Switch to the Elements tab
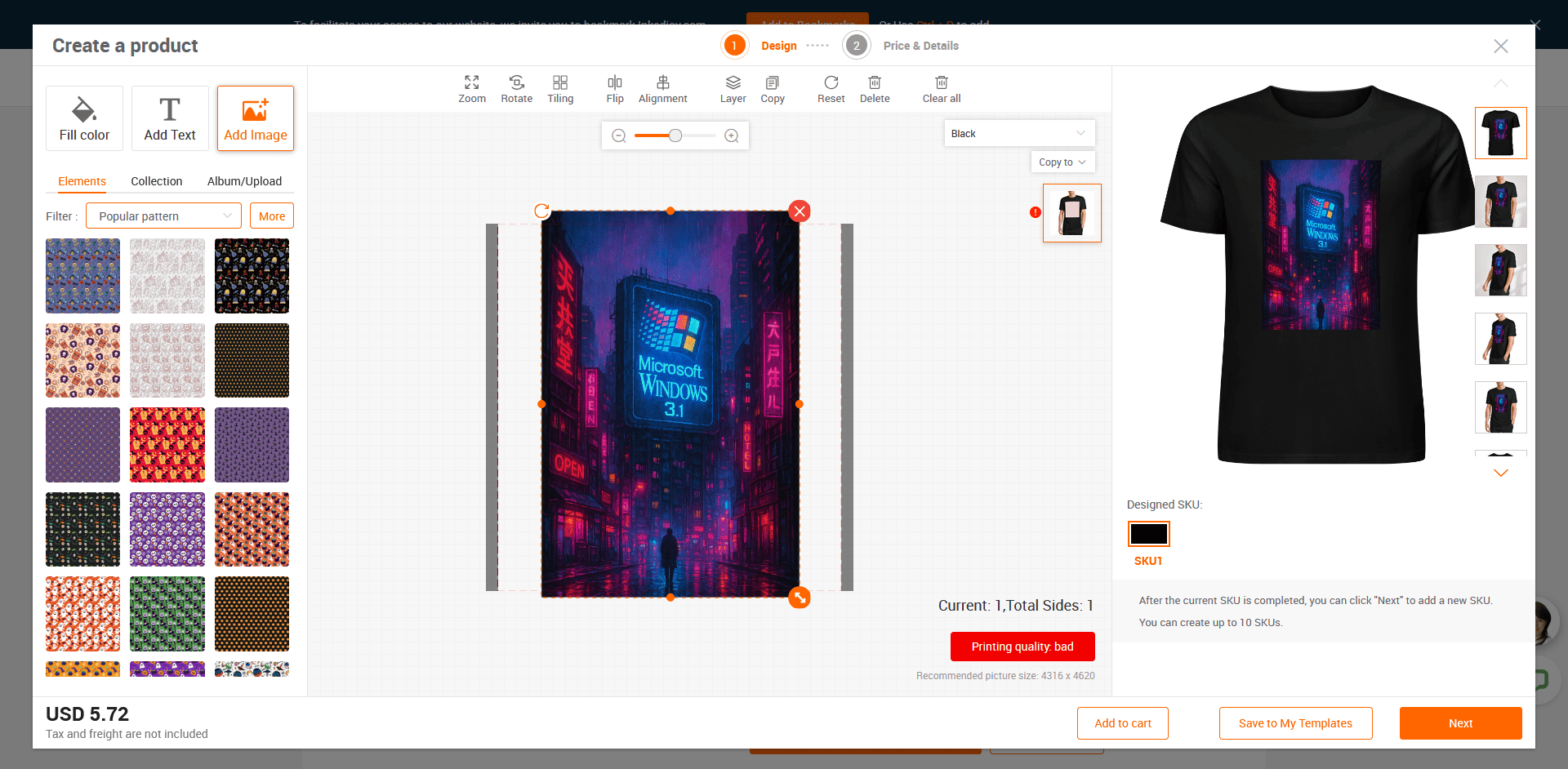The width and height of the screenshot is (1568, 769). [82, 181]
